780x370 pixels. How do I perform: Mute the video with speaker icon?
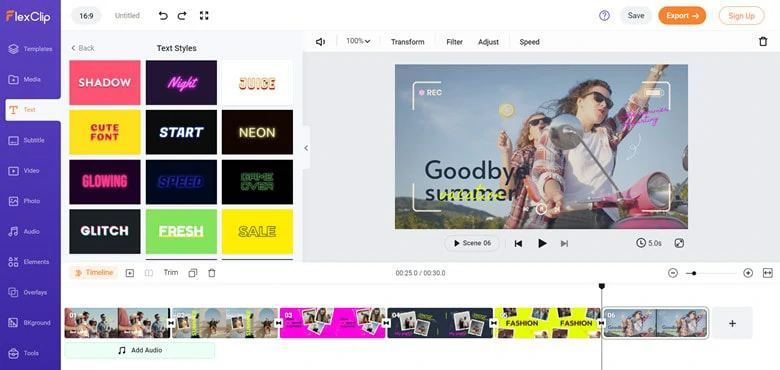pos(320,42)
